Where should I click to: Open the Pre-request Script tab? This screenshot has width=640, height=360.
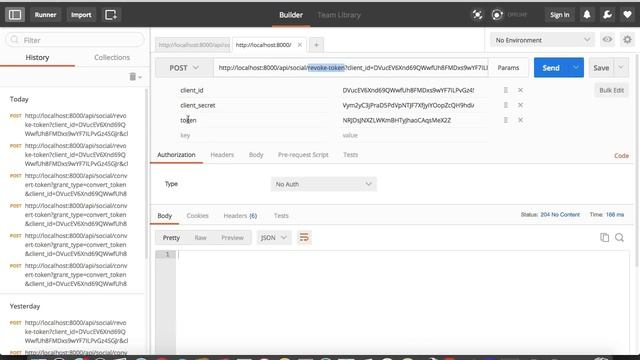tap(303, 155)
